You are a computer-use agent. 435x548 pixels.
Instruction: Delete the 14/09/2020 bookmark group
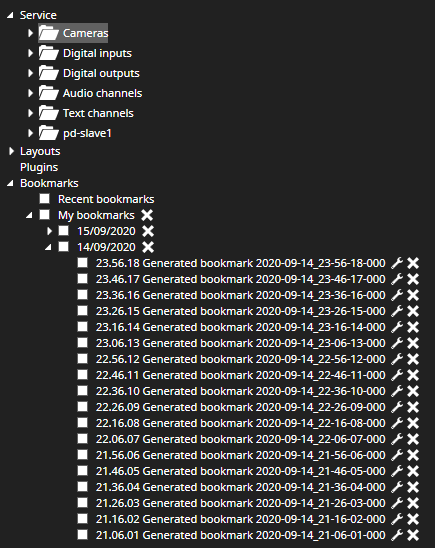coord(148,247)
